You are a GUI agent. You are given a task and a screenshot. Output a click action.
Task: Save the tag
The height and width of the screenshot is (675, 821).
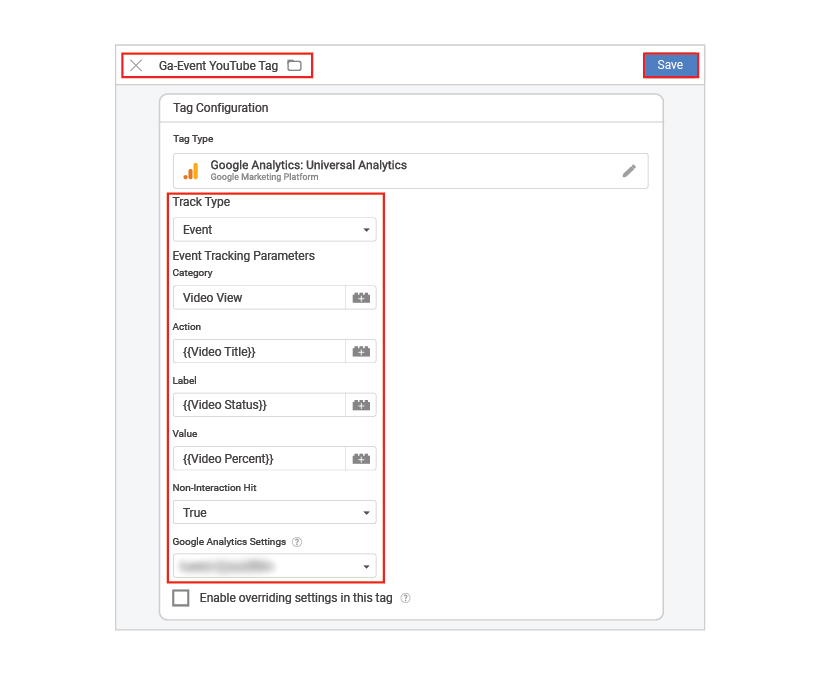click(x=670, y=65)
